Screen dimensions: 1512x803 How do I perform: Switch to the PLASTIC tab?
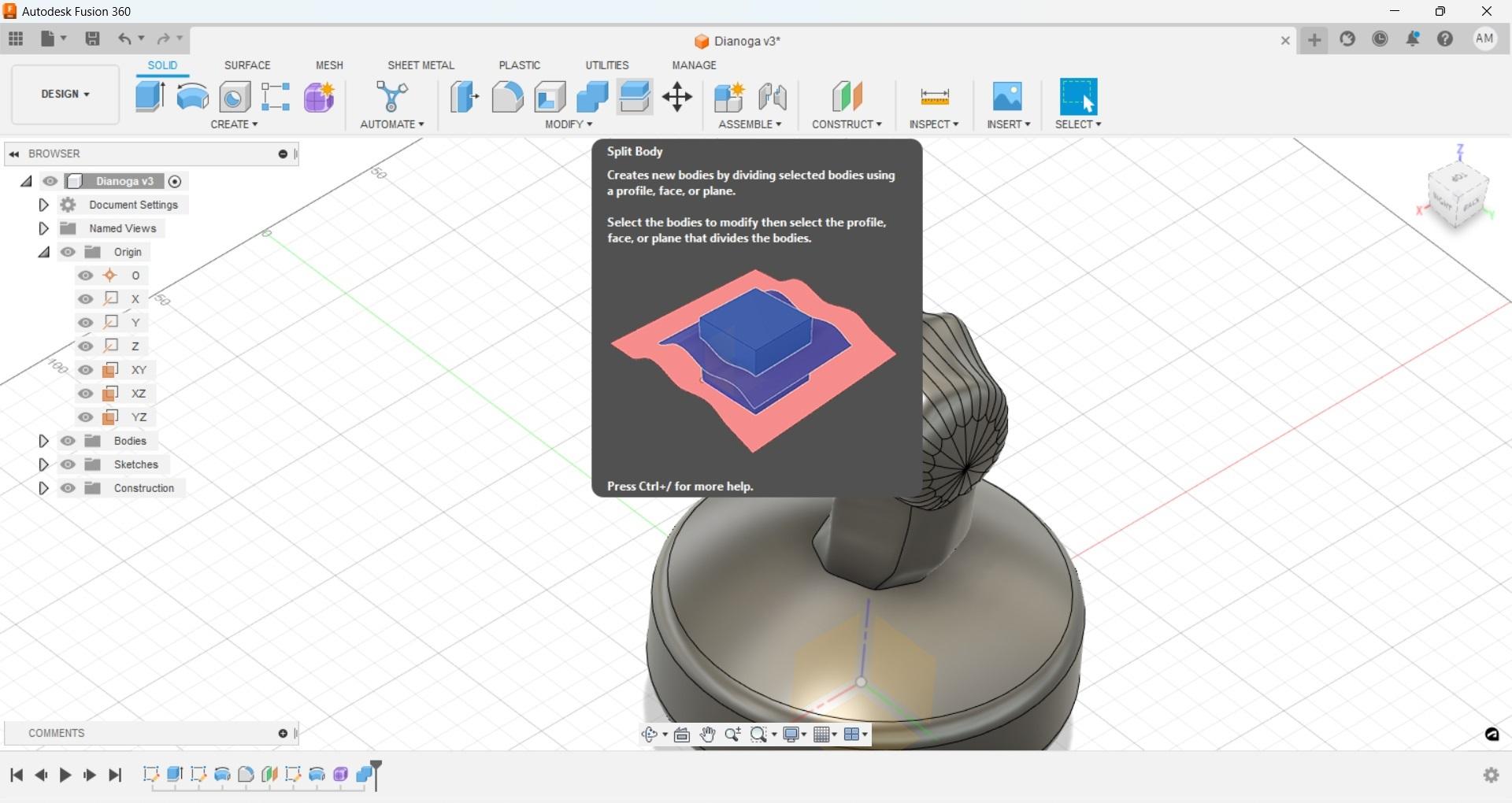pyautogui.click(x=520, y=65)
